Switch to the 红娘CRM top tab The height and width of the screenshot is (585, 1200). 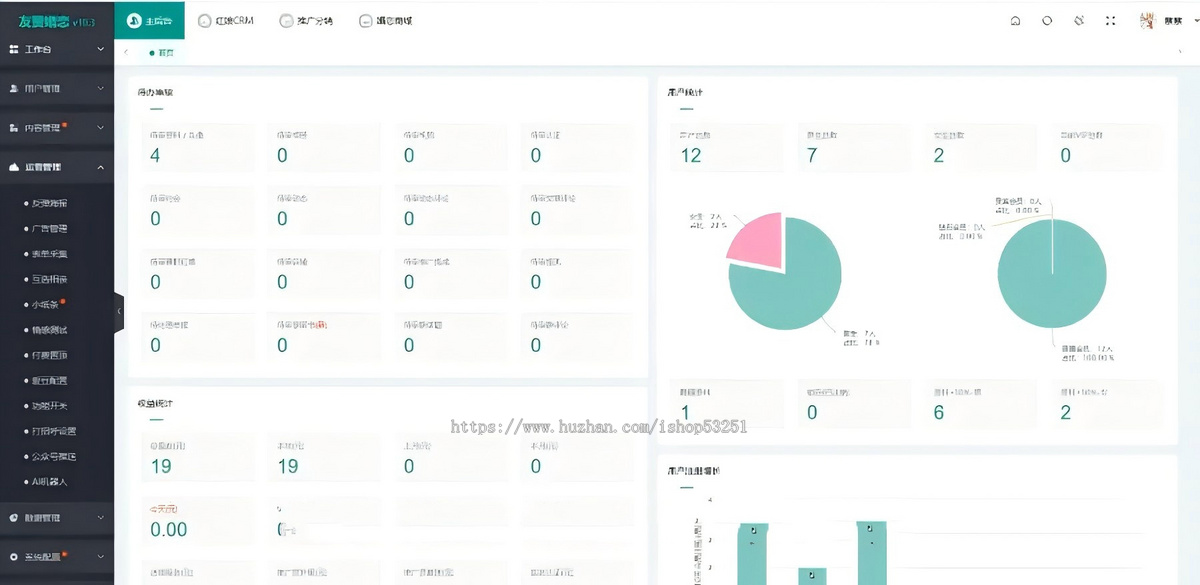coord(227,20)
